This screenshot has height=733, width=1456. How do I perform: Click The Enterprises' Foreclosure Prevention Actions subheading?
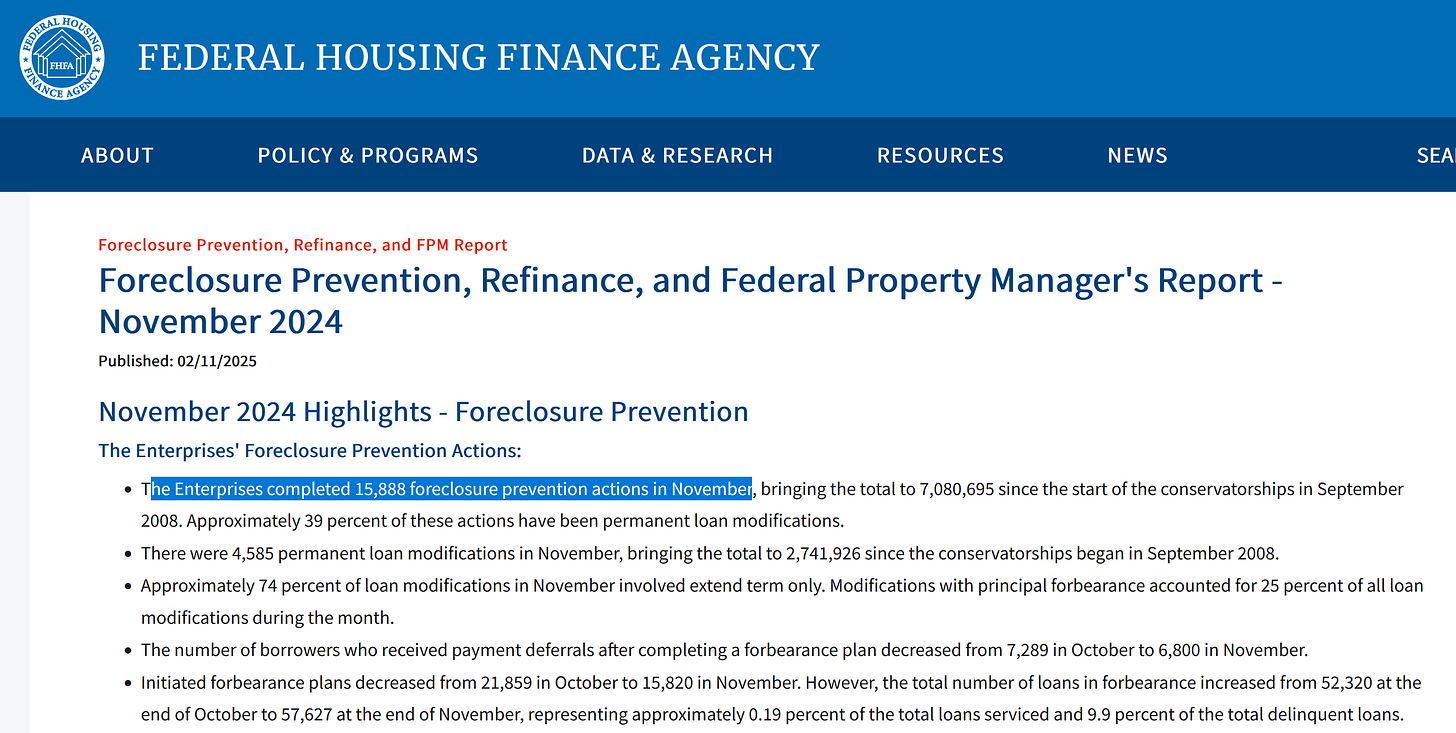[x=310, y=451]
